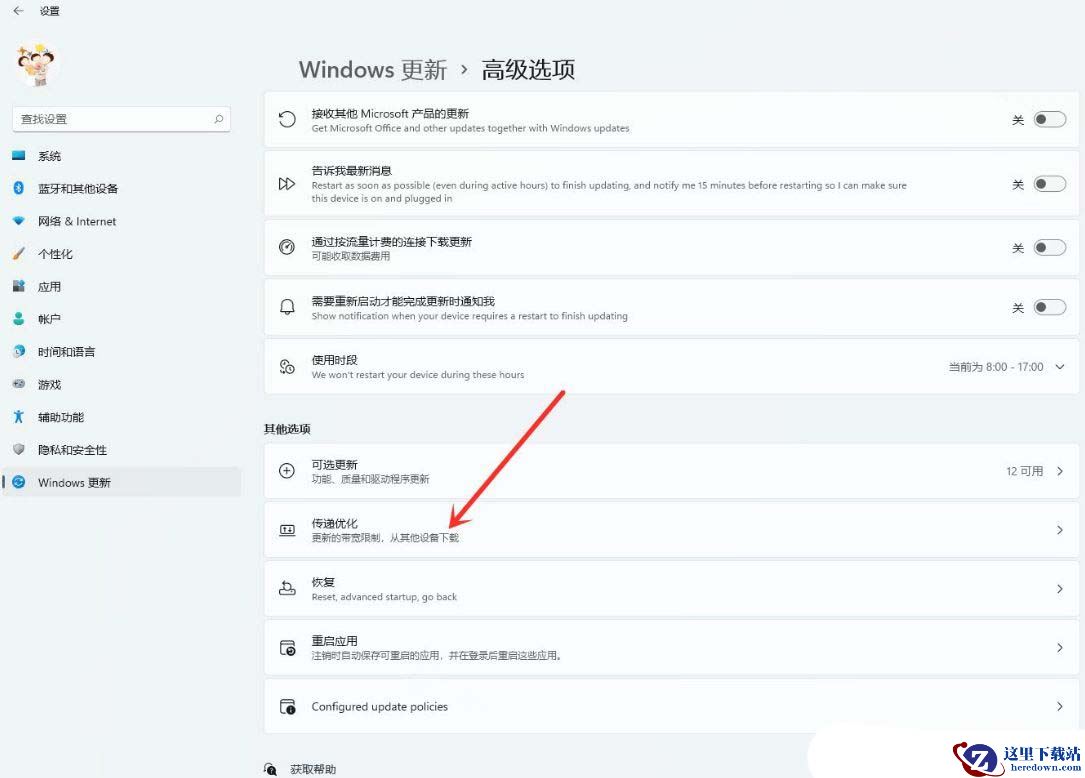The height and width of the screenshot is (778, 1085).
Task: Click the 隐私和安全性 shield icon
Action: 19,449
